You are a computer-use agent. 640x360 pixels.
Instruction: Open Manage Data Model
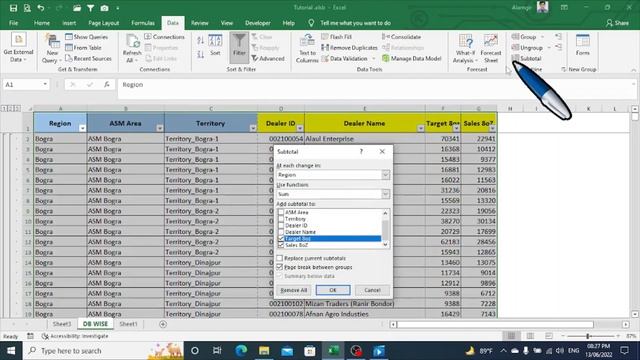(412, 58)
